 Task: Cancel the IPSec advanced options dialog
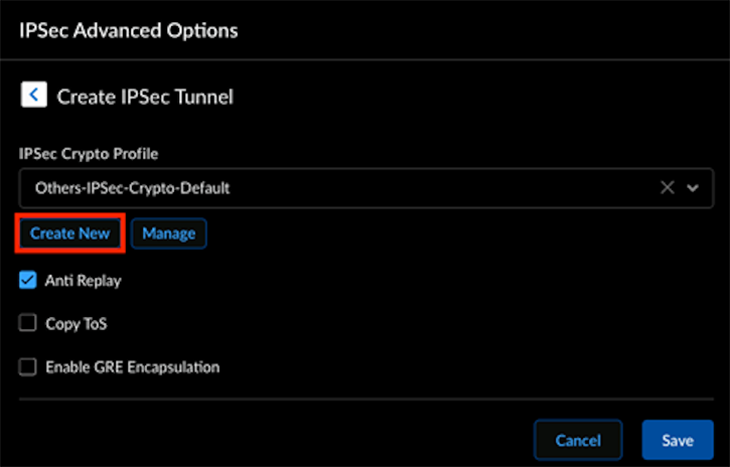coord(577,440)
